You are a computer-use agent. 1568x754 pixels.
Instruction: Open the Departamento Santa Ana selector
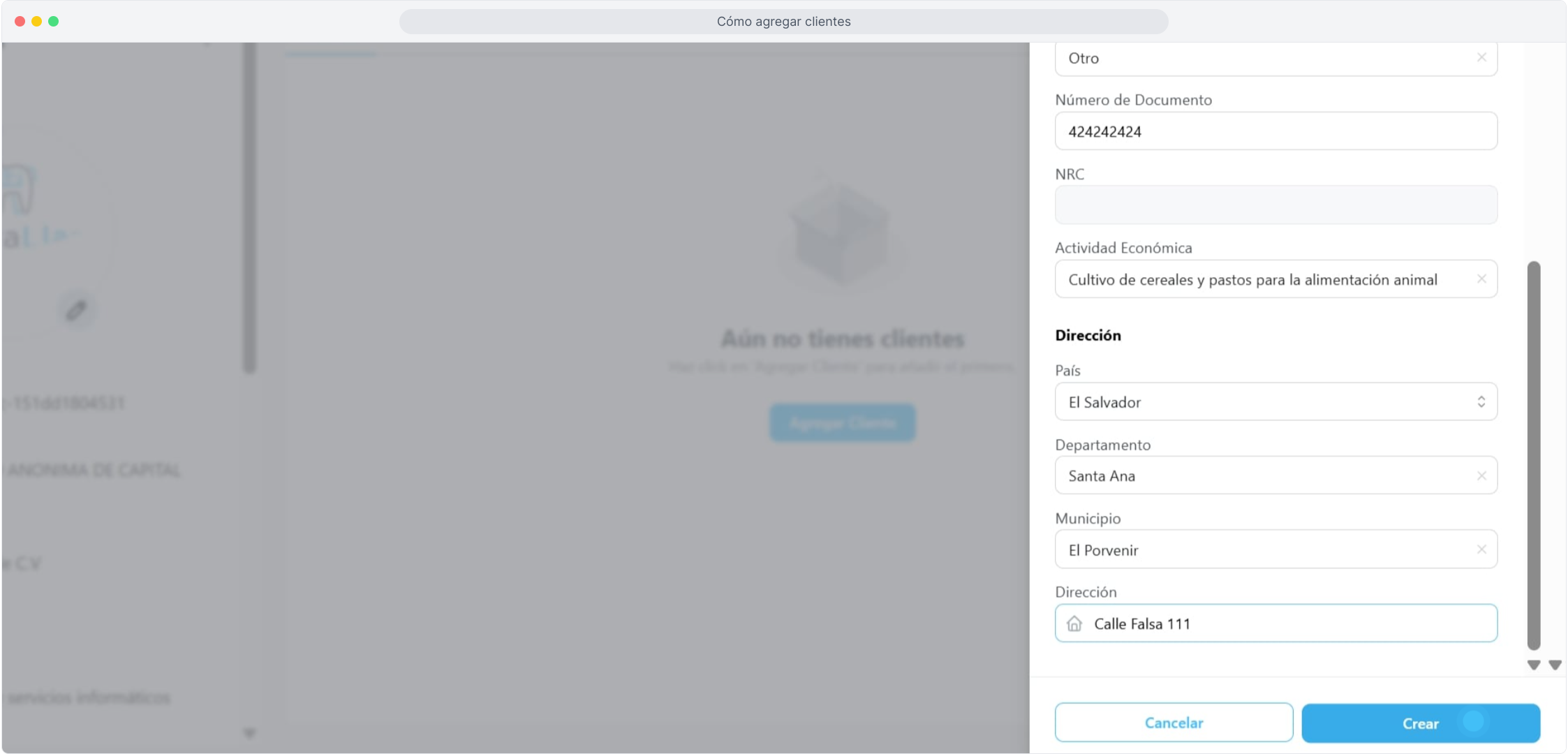coord(1257,476)
